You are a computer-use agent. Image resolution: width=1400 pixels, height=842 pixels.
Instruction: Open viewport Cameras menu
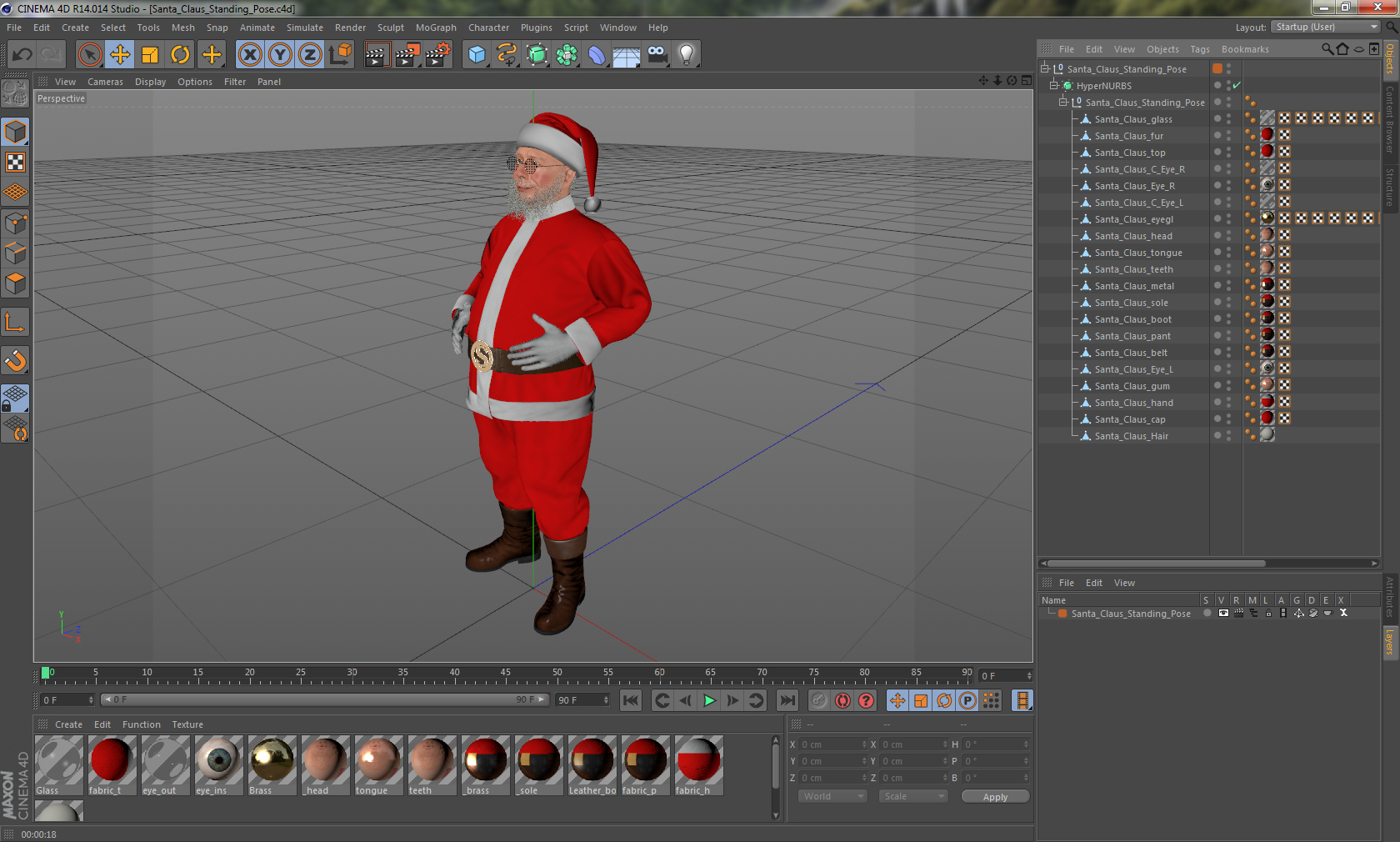point(105,82)
